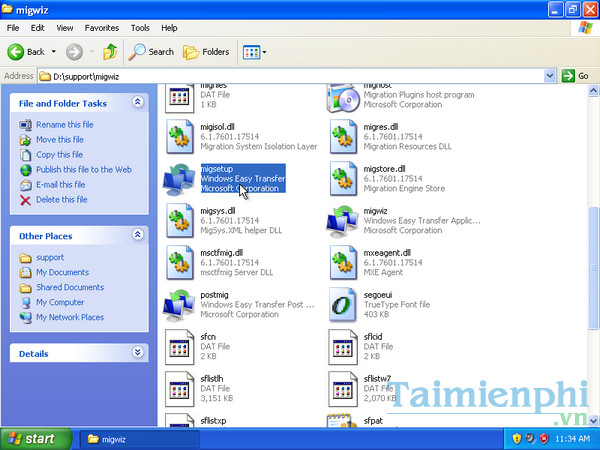The width and height of the screenshot is (600, 450).
Task: Open My Computer in Other Places
Action: (x=60, y=302)
